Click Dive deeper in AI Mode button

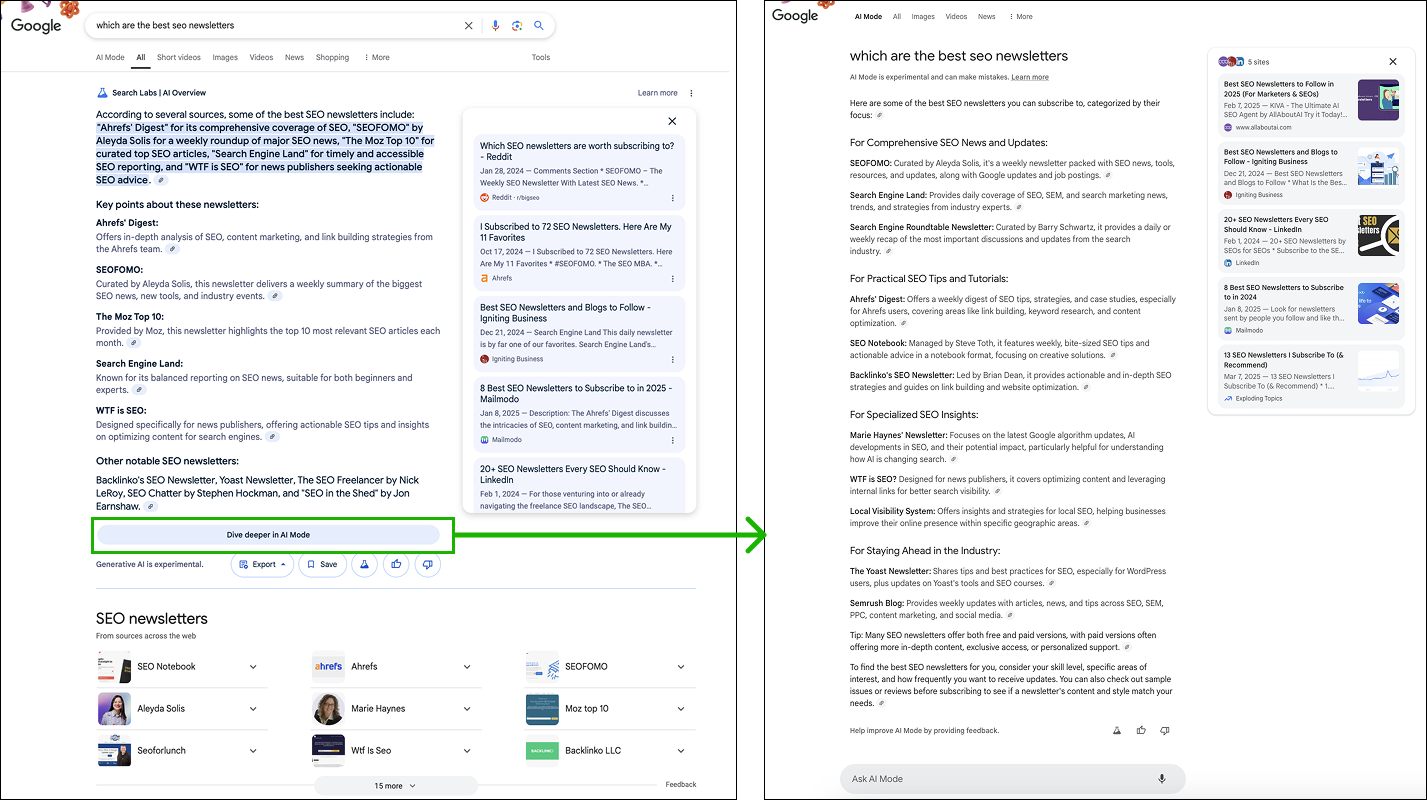click(x=268, y=535)
